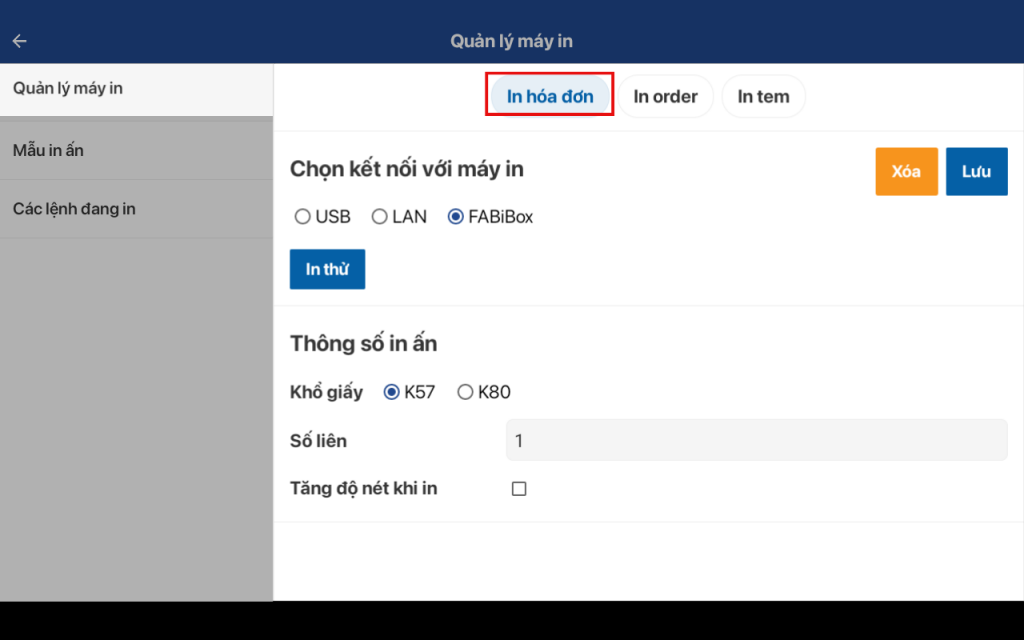Choose the LAN connection option
The image size is (1024, 640).
(379, 217)
